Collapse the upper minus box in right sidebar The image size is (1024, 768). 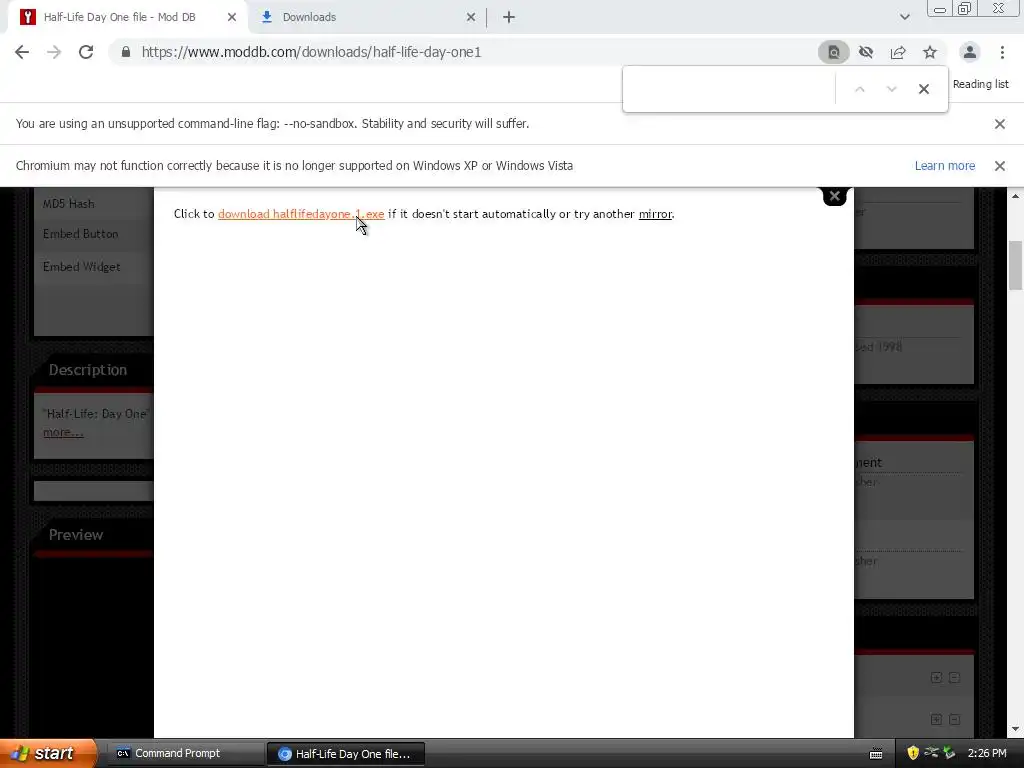[x=954, y=678]
